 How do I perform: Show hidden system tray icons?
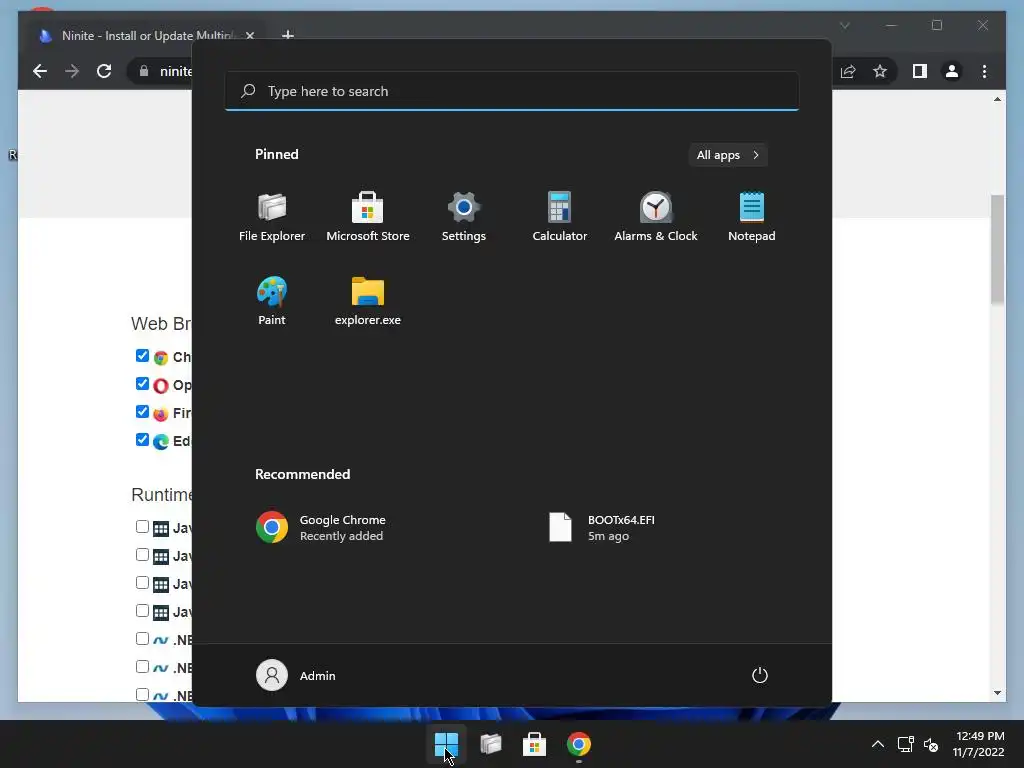click(878, 744)
